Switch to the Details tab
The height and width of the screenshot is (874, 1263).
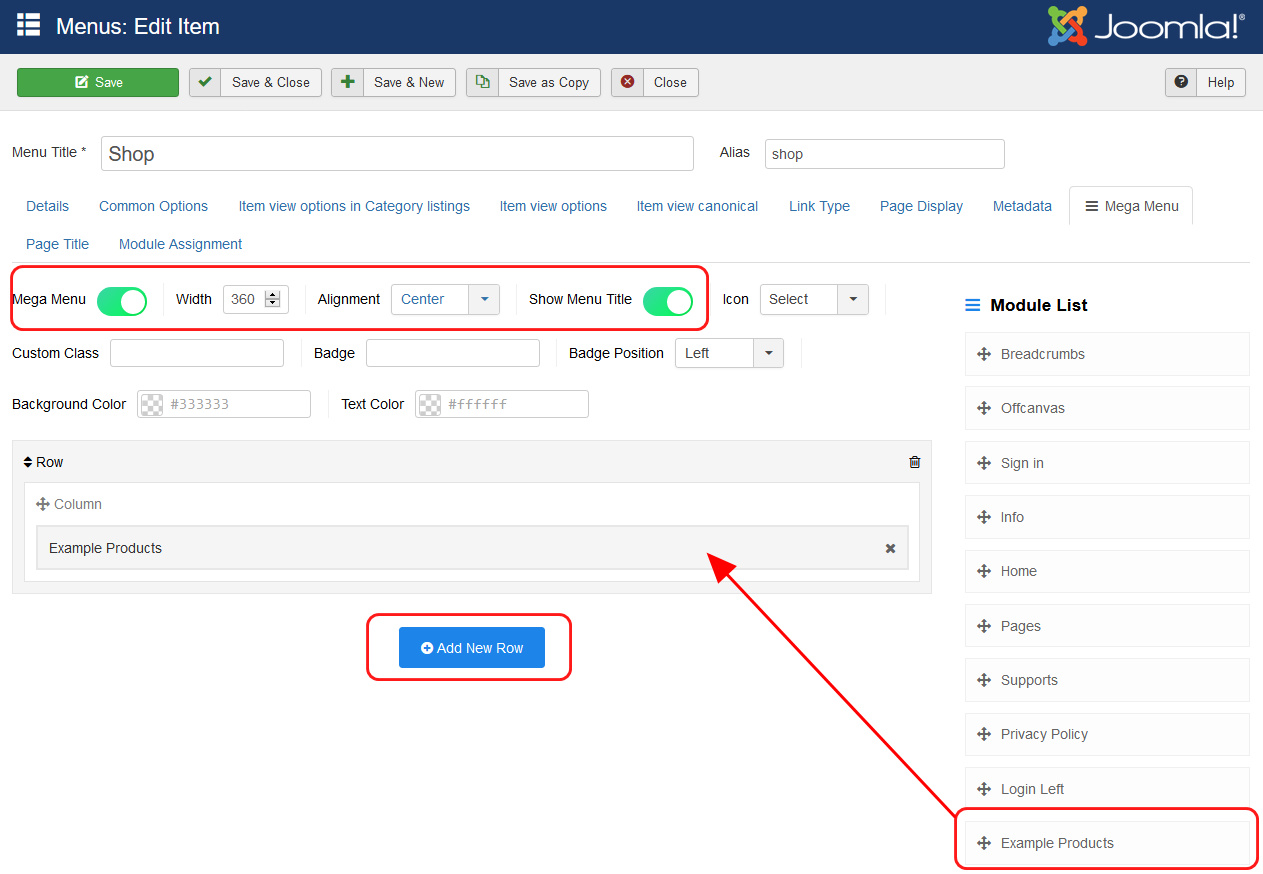47,206
